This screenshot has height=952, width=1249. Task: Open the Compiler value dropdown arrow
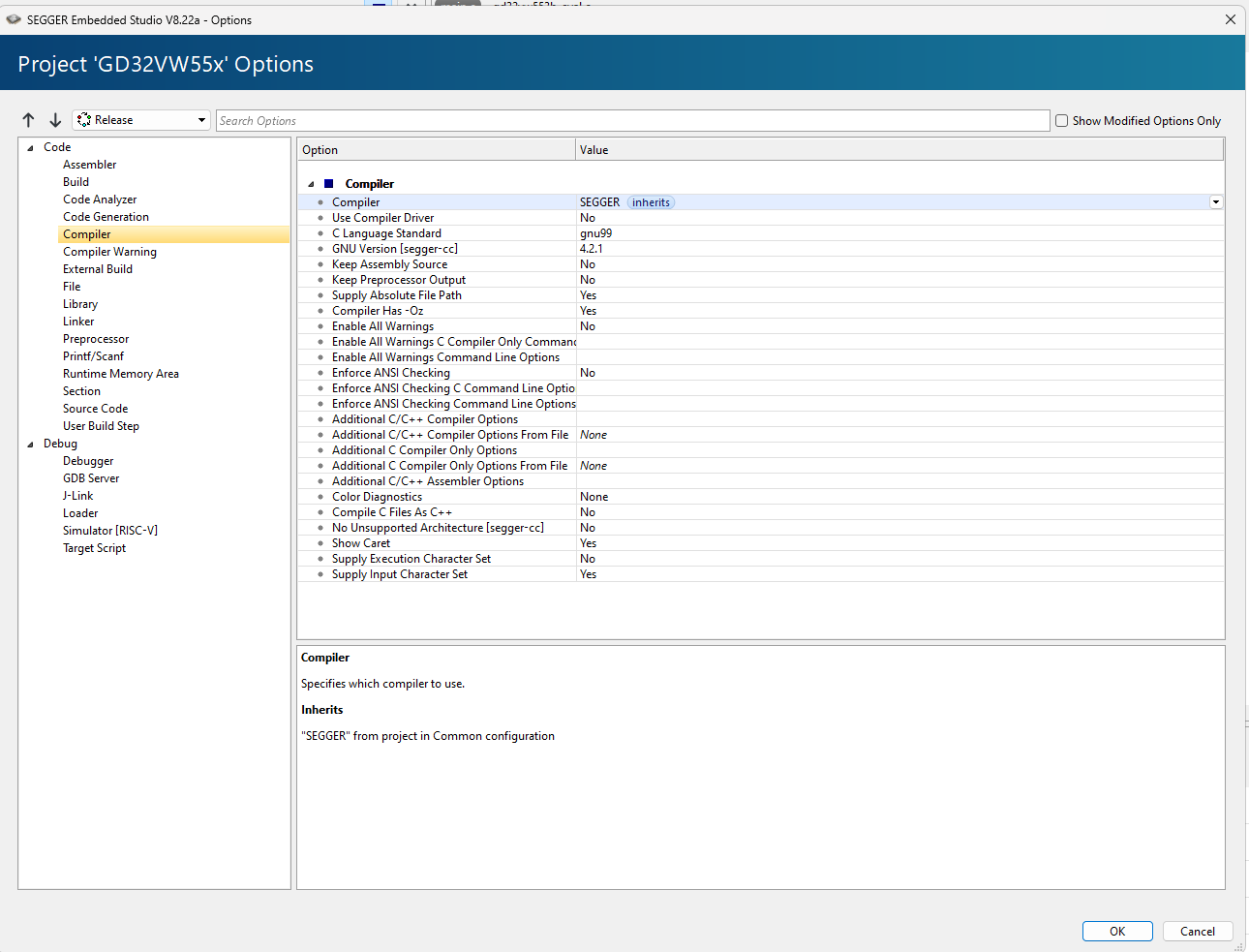pos(1215,202)
